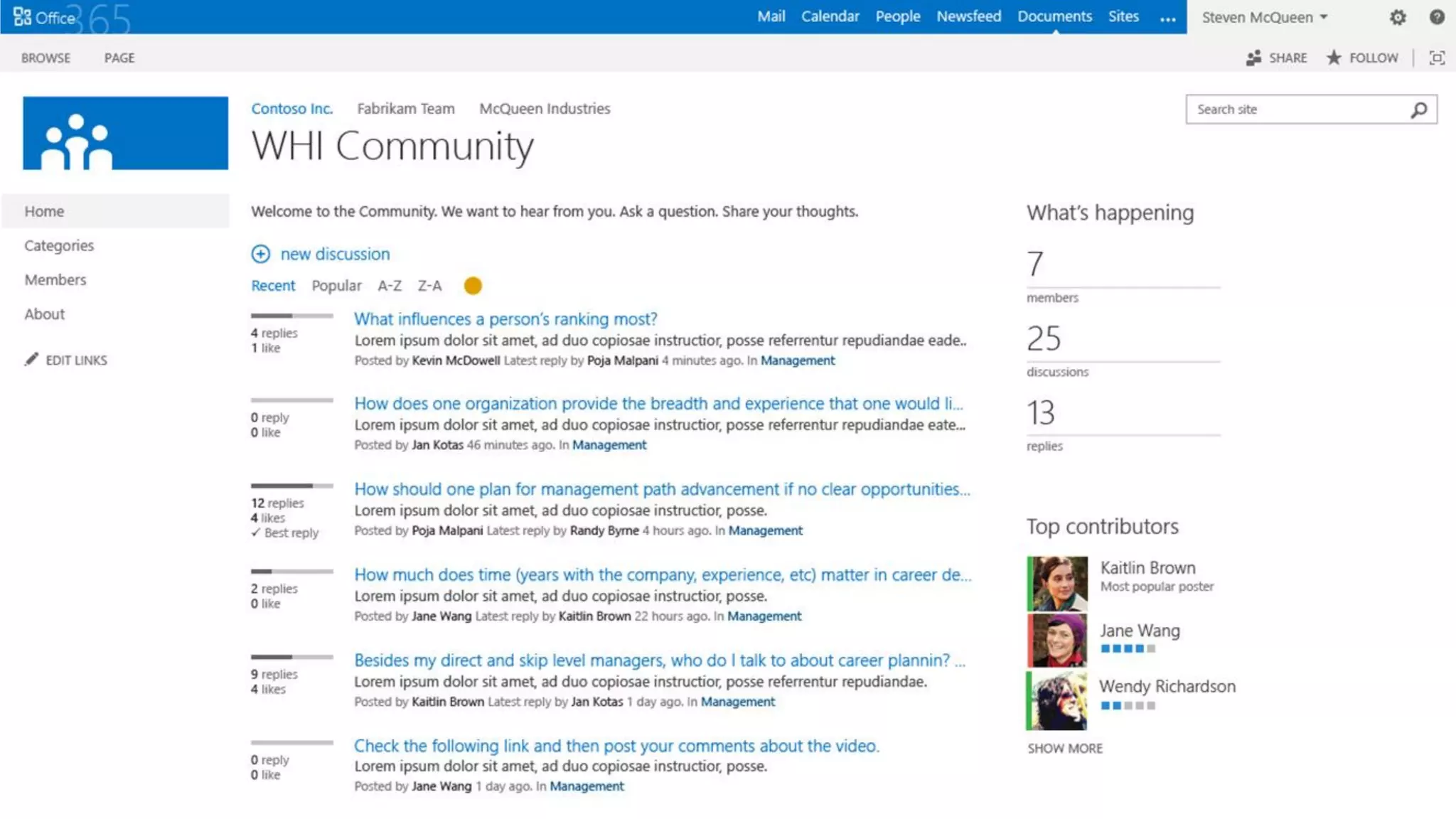Open the Page ribbon tab
Viewport: 1456px width, 819px height.
[119, 58]
